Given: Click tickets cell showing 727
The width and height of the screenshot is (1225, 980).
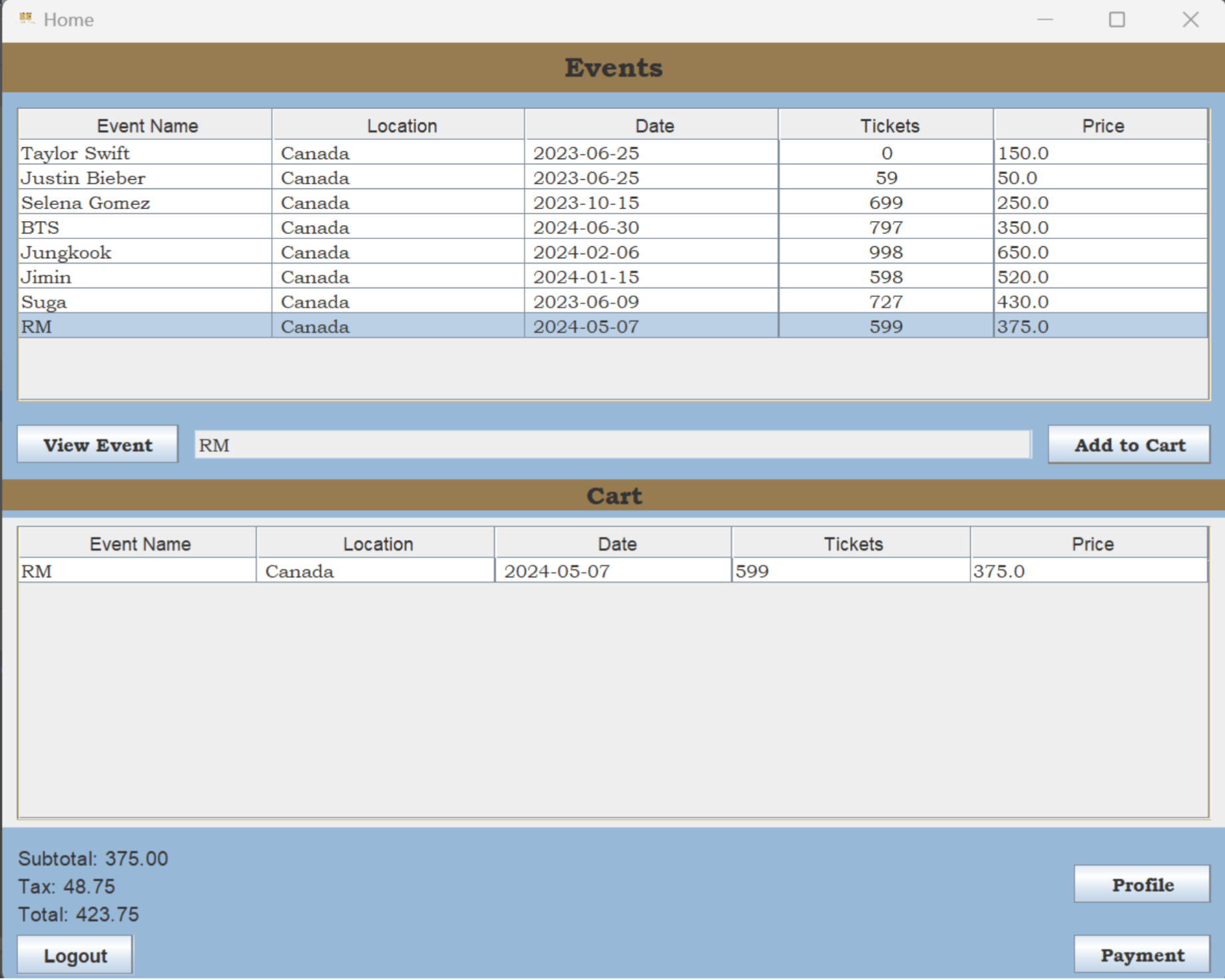Looking at the screenshot, I should click(x=886, y=301).
